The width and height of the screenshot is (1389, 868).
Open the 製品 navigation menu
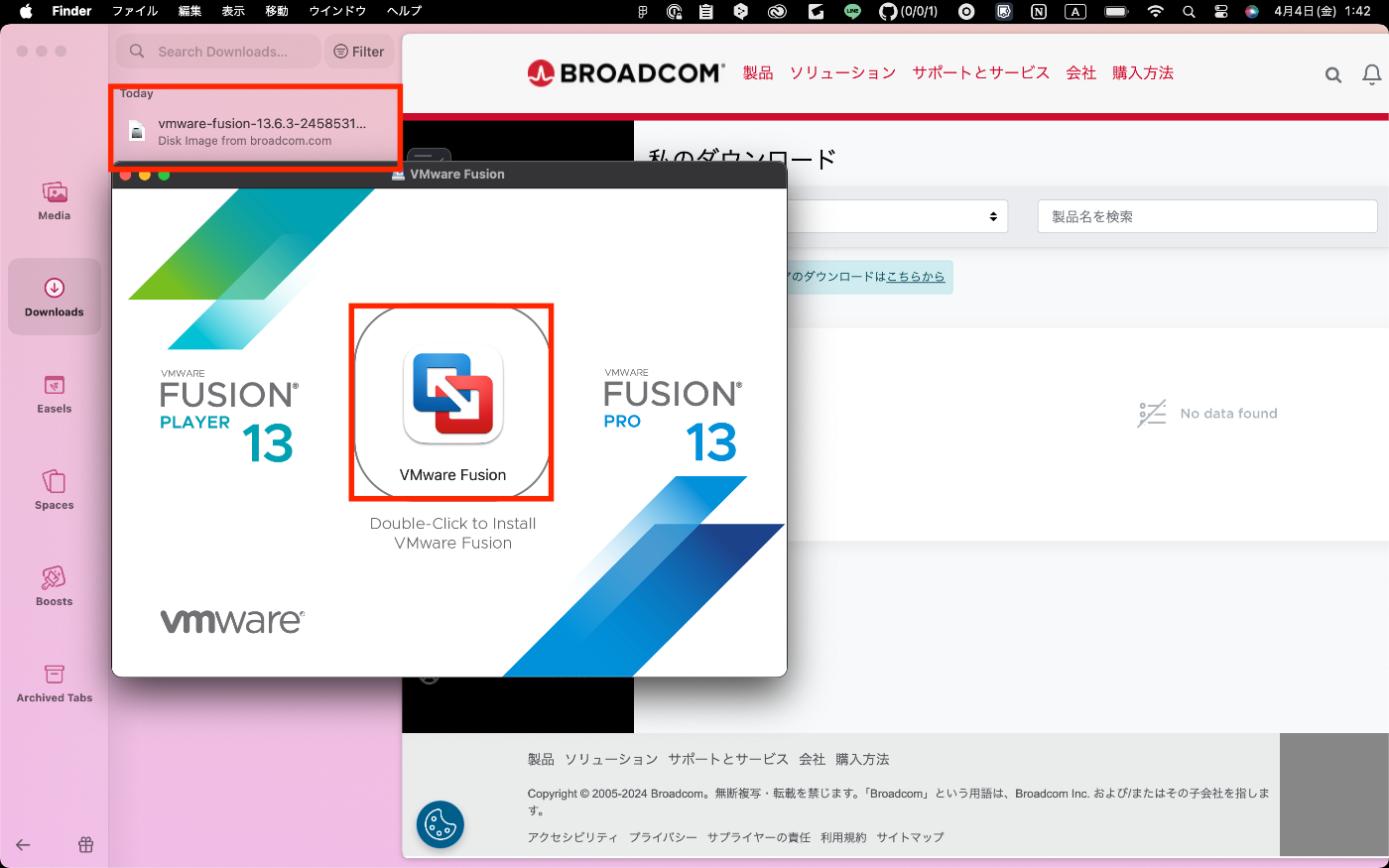click(x=758, y=73)
